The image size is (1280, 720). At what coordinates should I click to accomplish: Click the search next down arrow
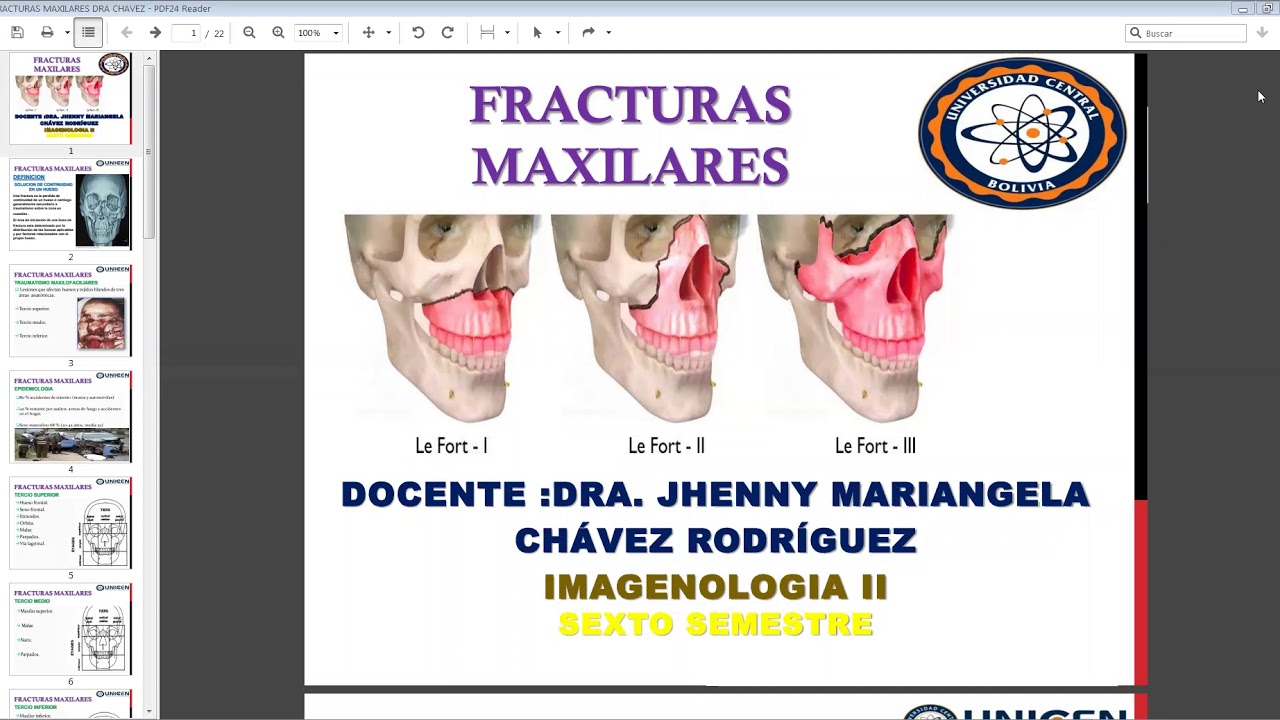[x=1262, y=33]
